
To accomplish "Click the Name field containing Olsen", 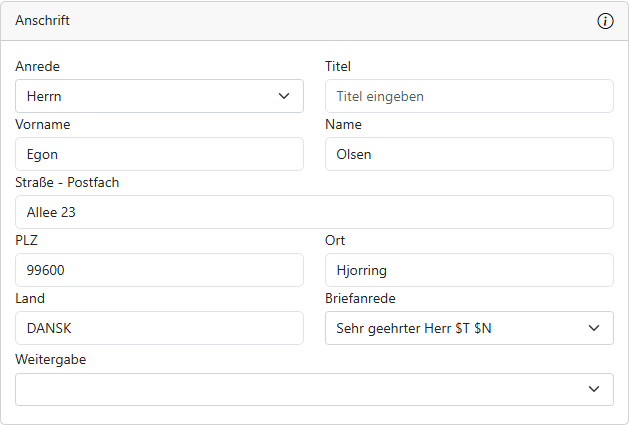I will point(468,155).
